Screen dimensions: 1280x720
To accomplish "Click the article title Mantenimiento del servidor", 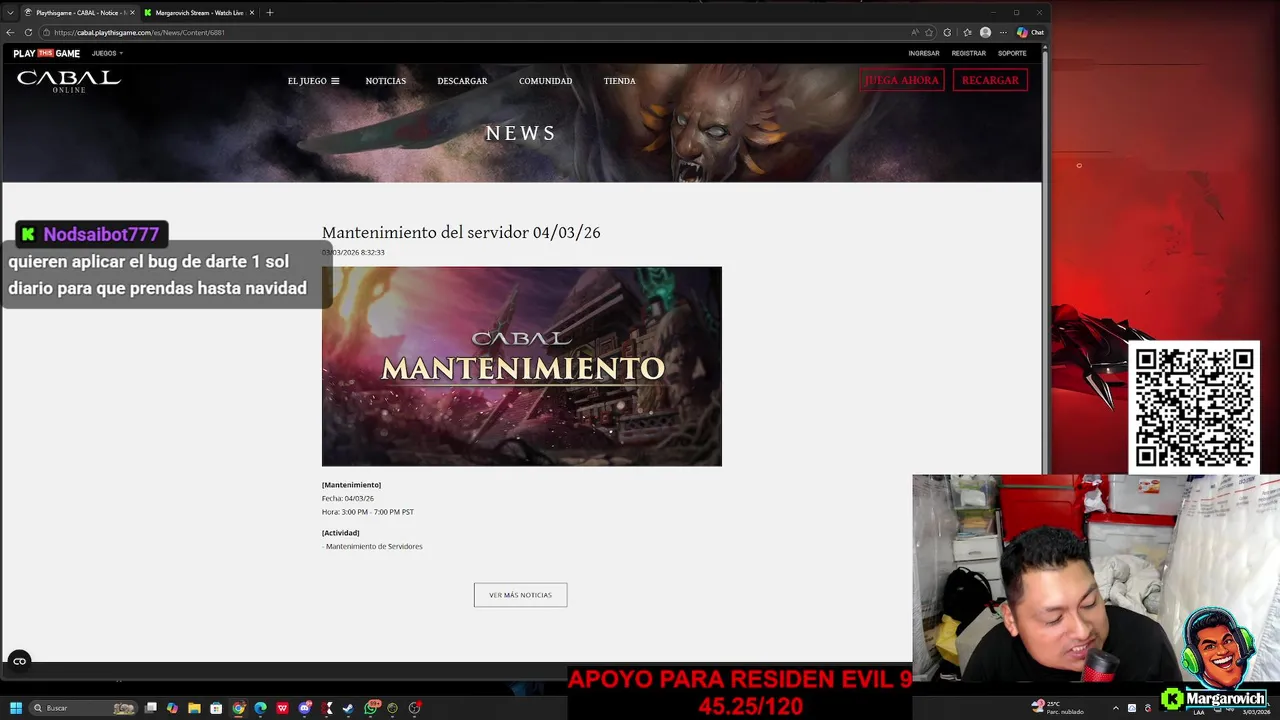I will 461,232.
